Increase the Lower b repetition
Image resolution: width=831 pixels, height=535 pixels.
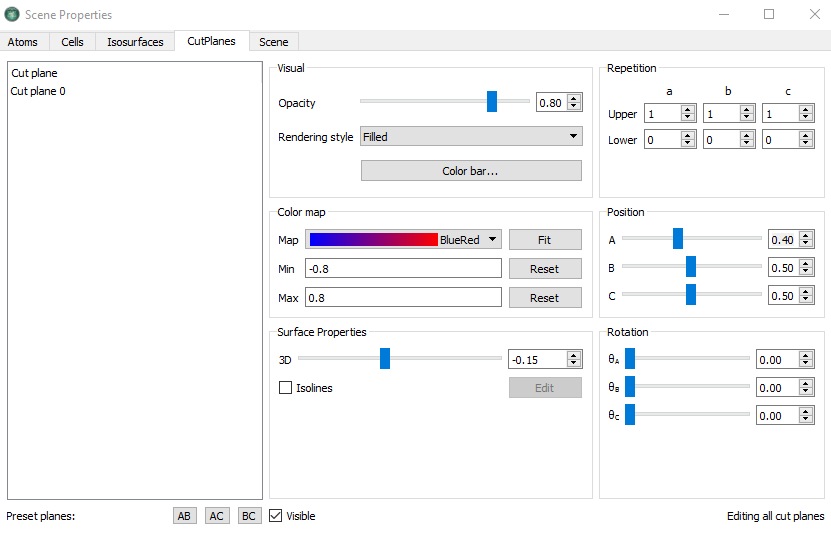[747, 136]
